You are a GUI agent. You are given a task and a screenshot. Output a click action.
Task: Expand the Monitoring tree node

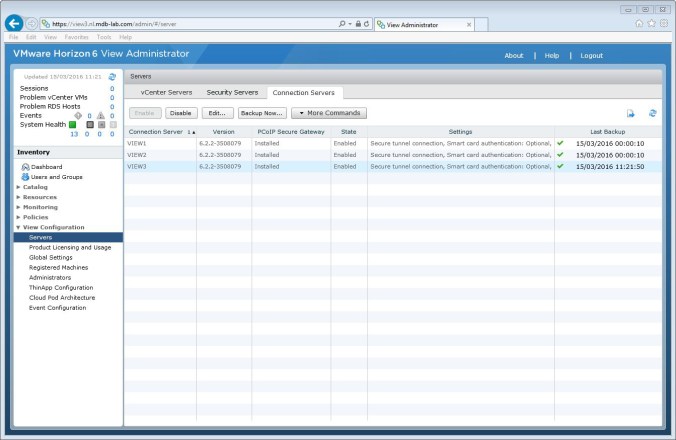[x=19, y=207]
